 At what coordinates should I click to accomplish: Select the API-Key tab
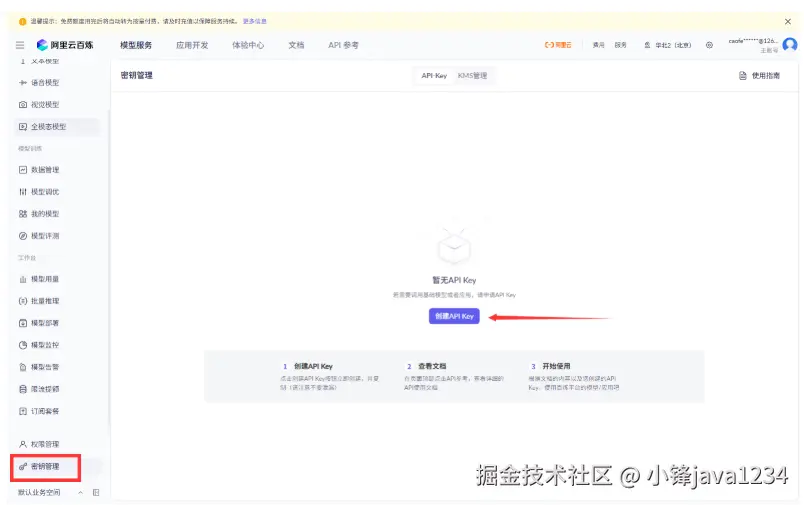click(434, 76)
